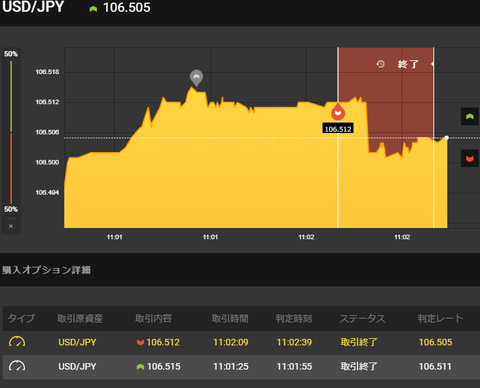Click the 購入オプション詳細 section header
480x388 pixels.
point(46,270)
